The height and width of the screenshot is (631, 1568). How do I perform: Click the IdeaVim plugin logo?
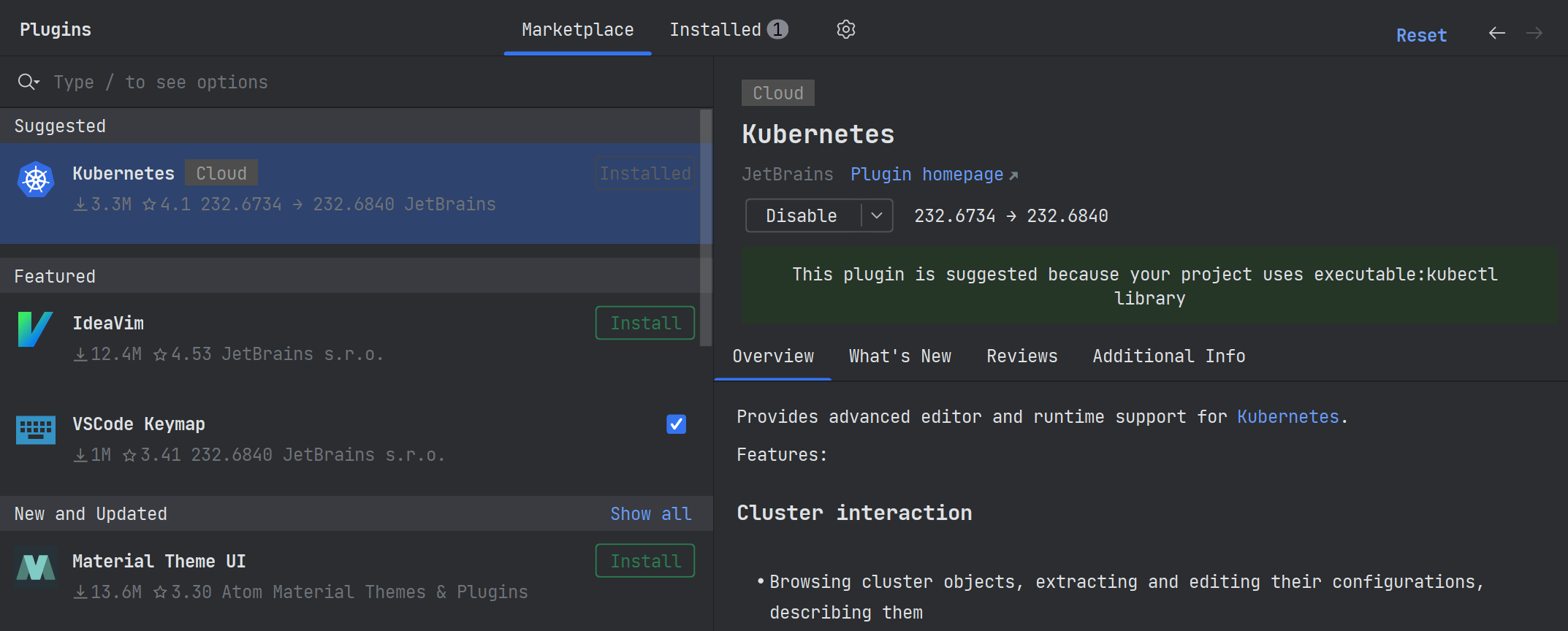pyautogui.click(x=35, y=329)
